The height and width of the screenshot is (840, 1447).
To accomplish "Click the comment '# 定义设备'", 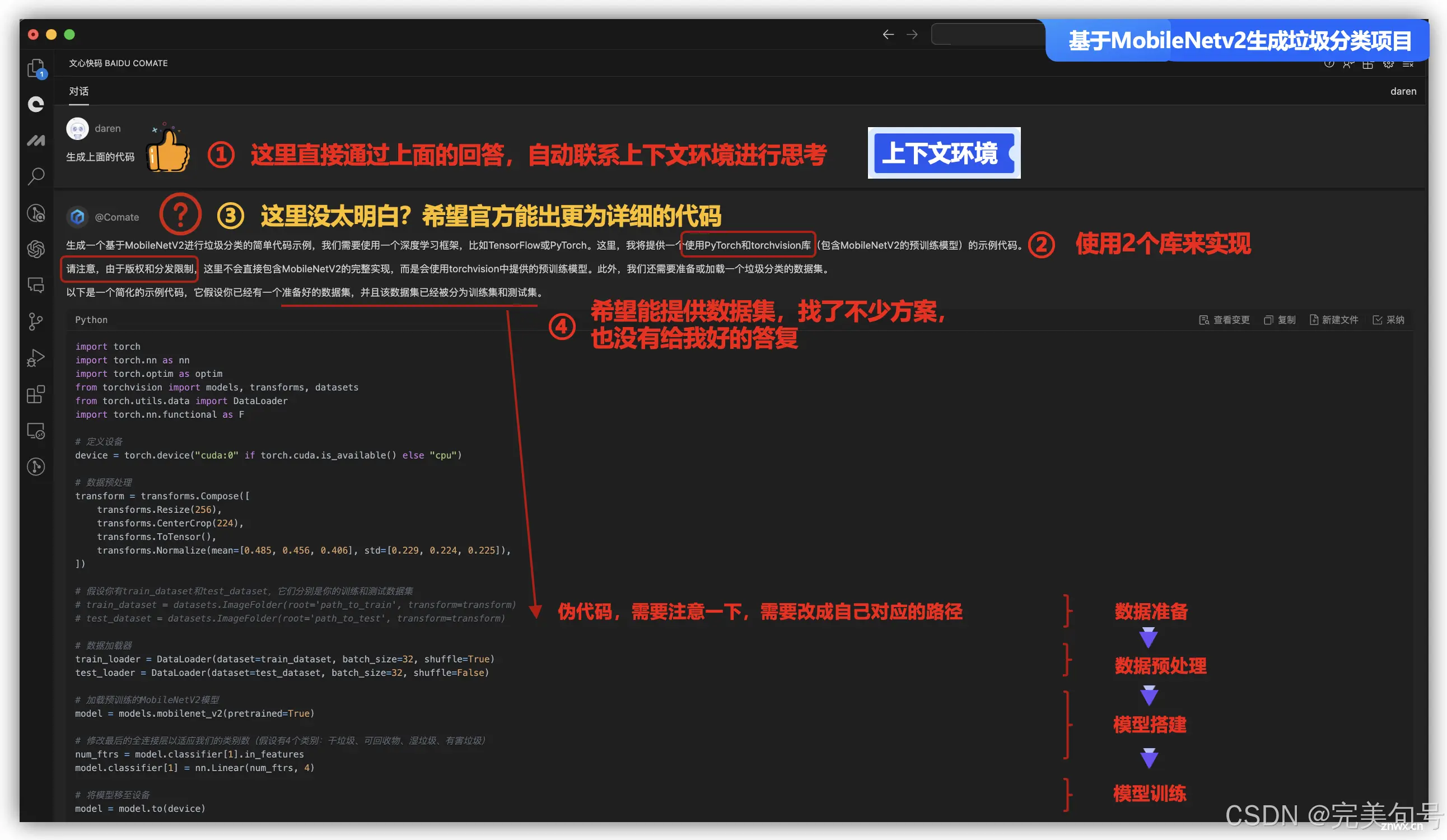I will pyautogui.click(x=99, y=441).
